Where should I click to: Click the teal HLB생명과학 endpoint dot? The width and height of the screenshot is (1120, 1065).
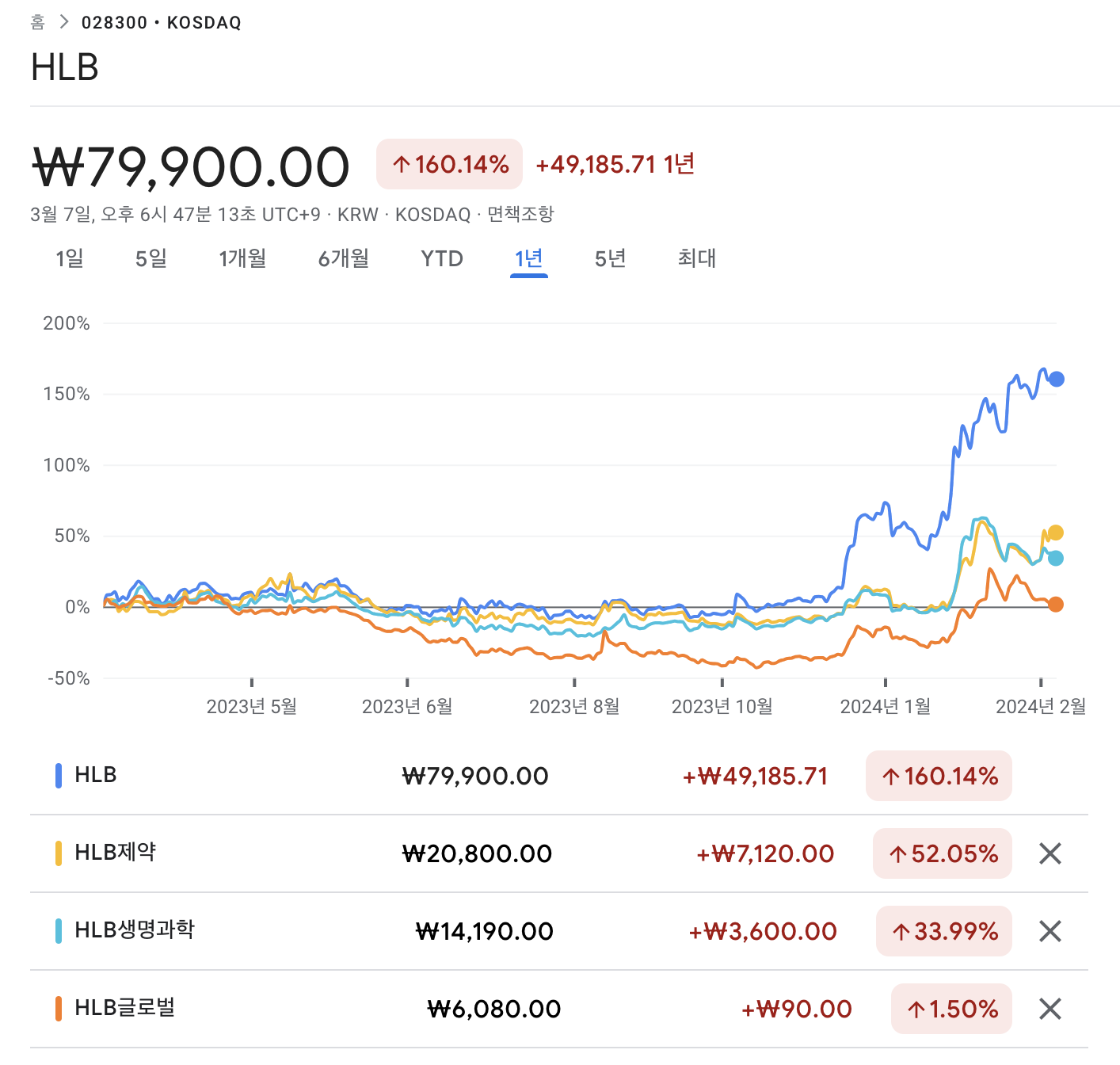pyautogui.click(x=1055, y=558)
